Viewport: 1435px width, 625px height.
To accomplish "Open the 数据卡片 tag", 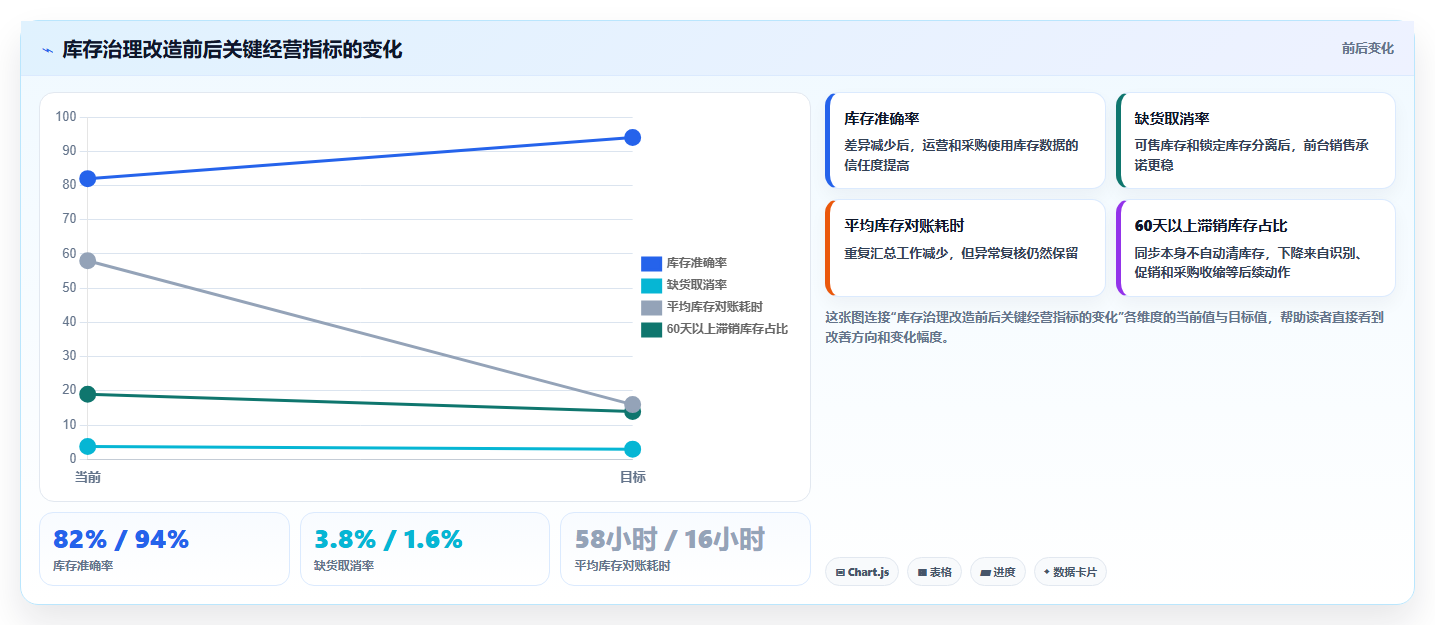I will 1070,572.
